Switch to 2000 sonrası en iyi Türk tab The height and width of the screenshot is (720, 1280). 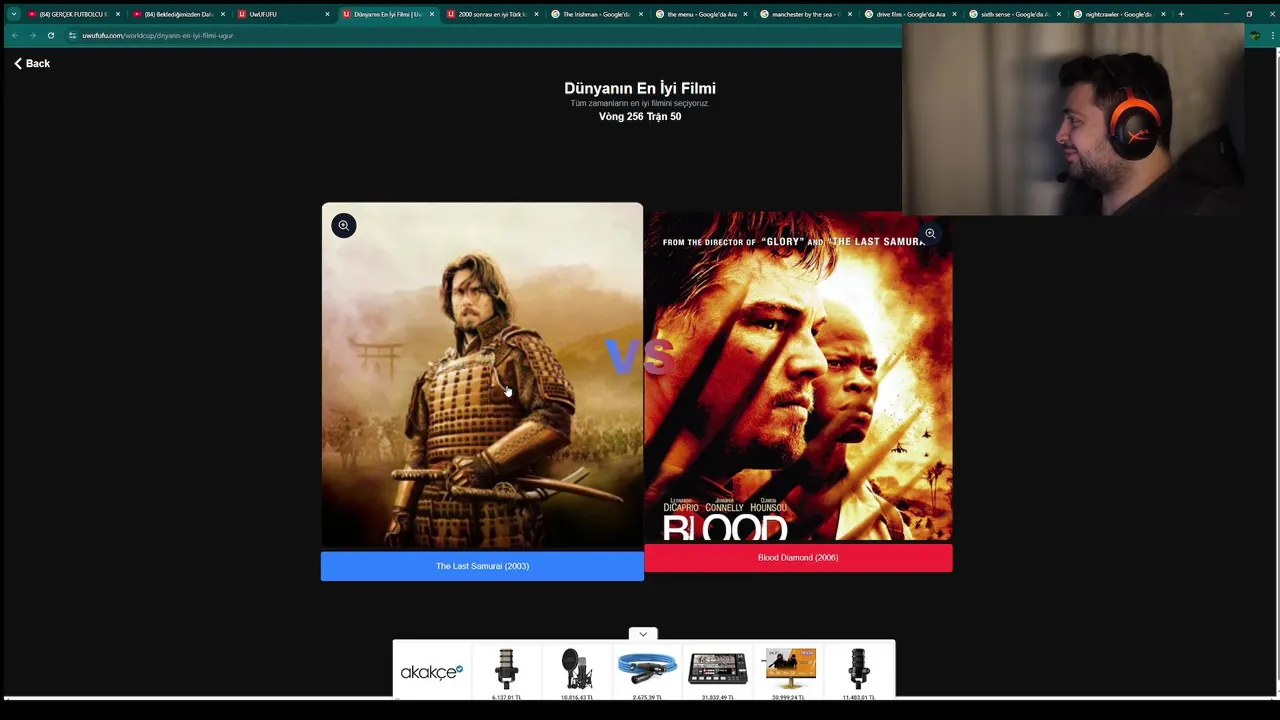click(492, 14)
